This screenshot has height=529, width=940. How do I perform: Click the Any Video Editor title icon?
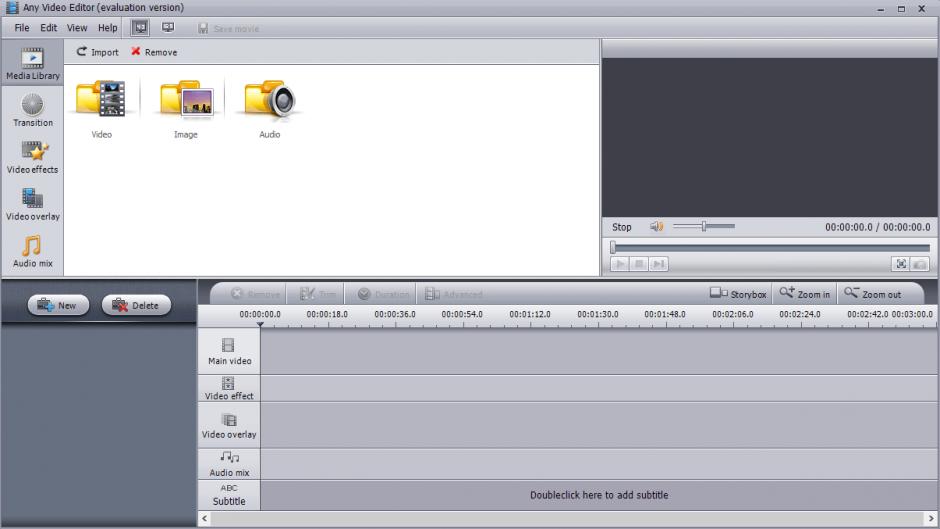[x=11, y=8]
